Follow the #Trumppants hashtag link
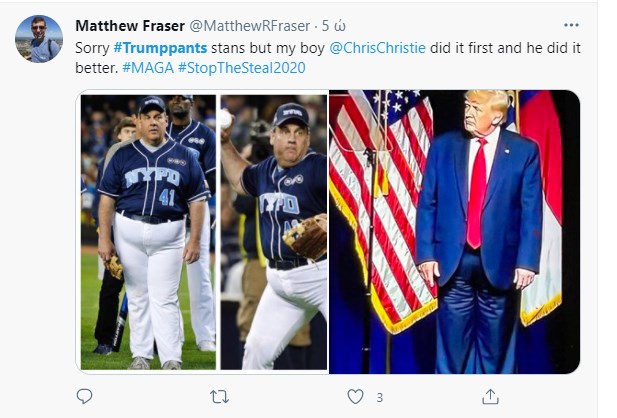This screenshot has width=617, height=418. point(148,48)
